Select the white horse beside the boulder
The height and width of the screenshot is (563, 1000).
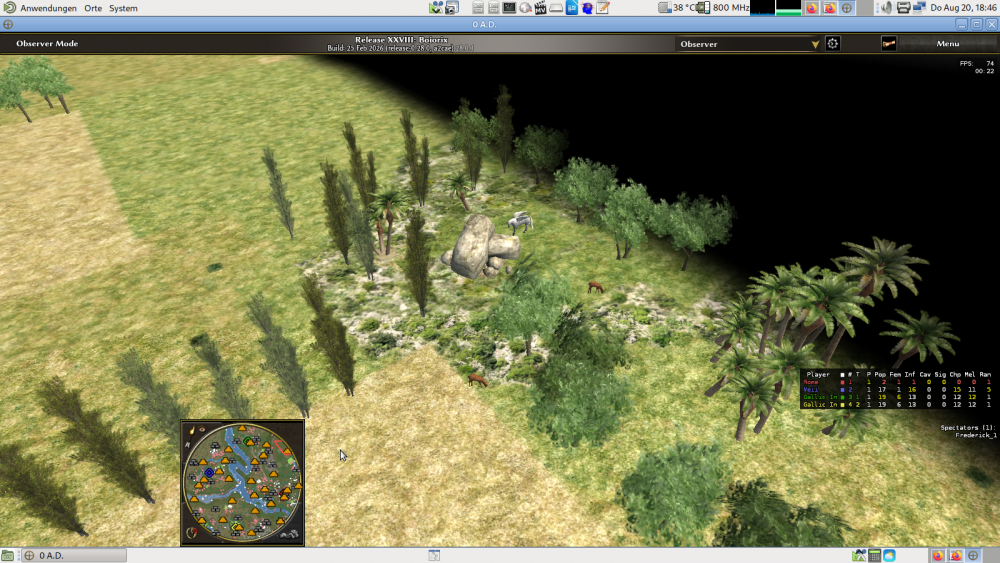coord(520,222)
